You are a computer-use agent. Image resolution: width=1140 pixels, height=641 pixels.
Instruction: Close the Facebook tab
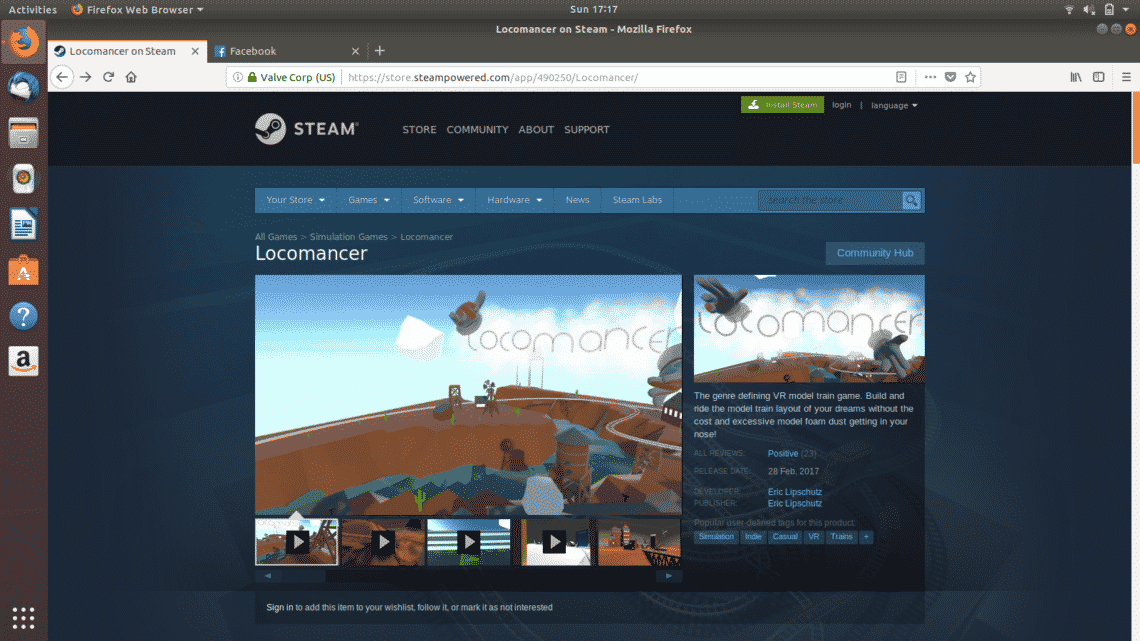coord(355,51)
